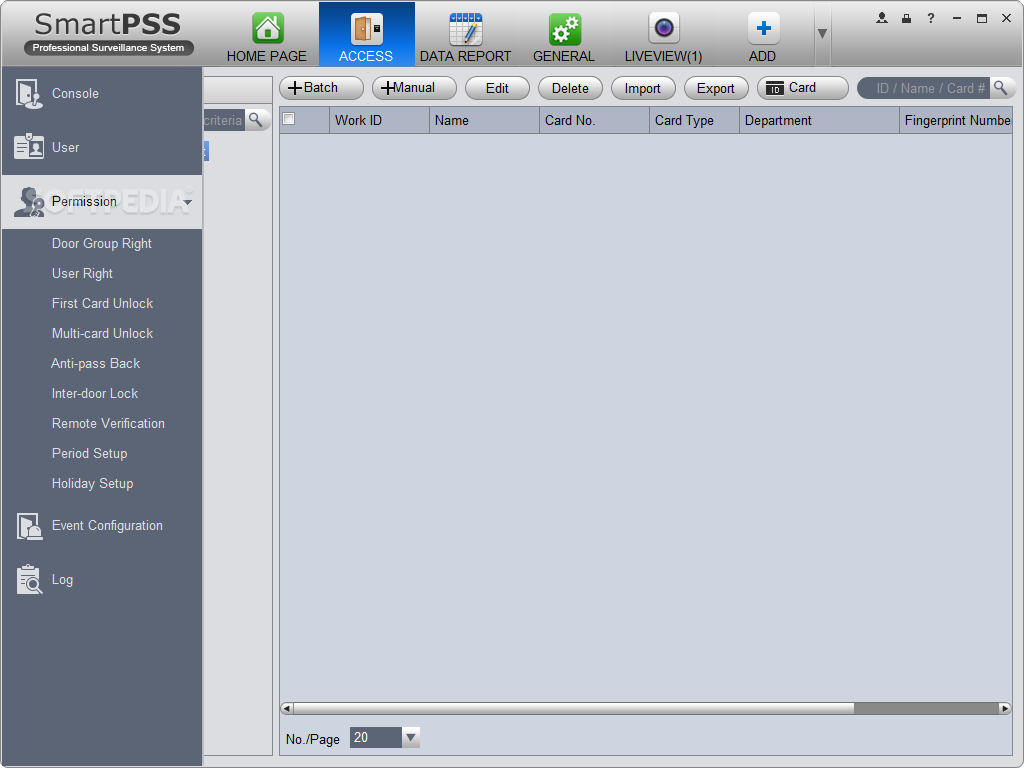Open Period Setup
Image resolution: width=1024 pixels, height=768 pixels.
click(x=89, y=454)
